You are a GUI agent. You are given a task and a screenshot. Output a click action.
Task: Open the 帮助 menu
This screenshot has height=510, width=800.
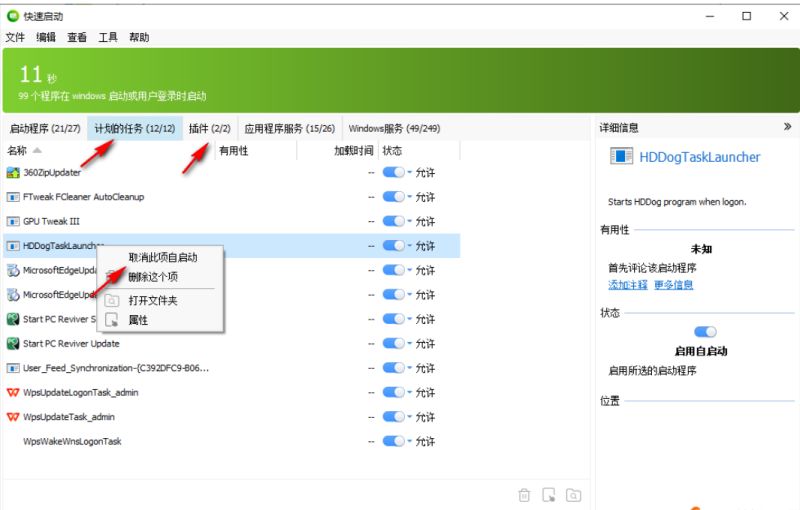[139, 37]
